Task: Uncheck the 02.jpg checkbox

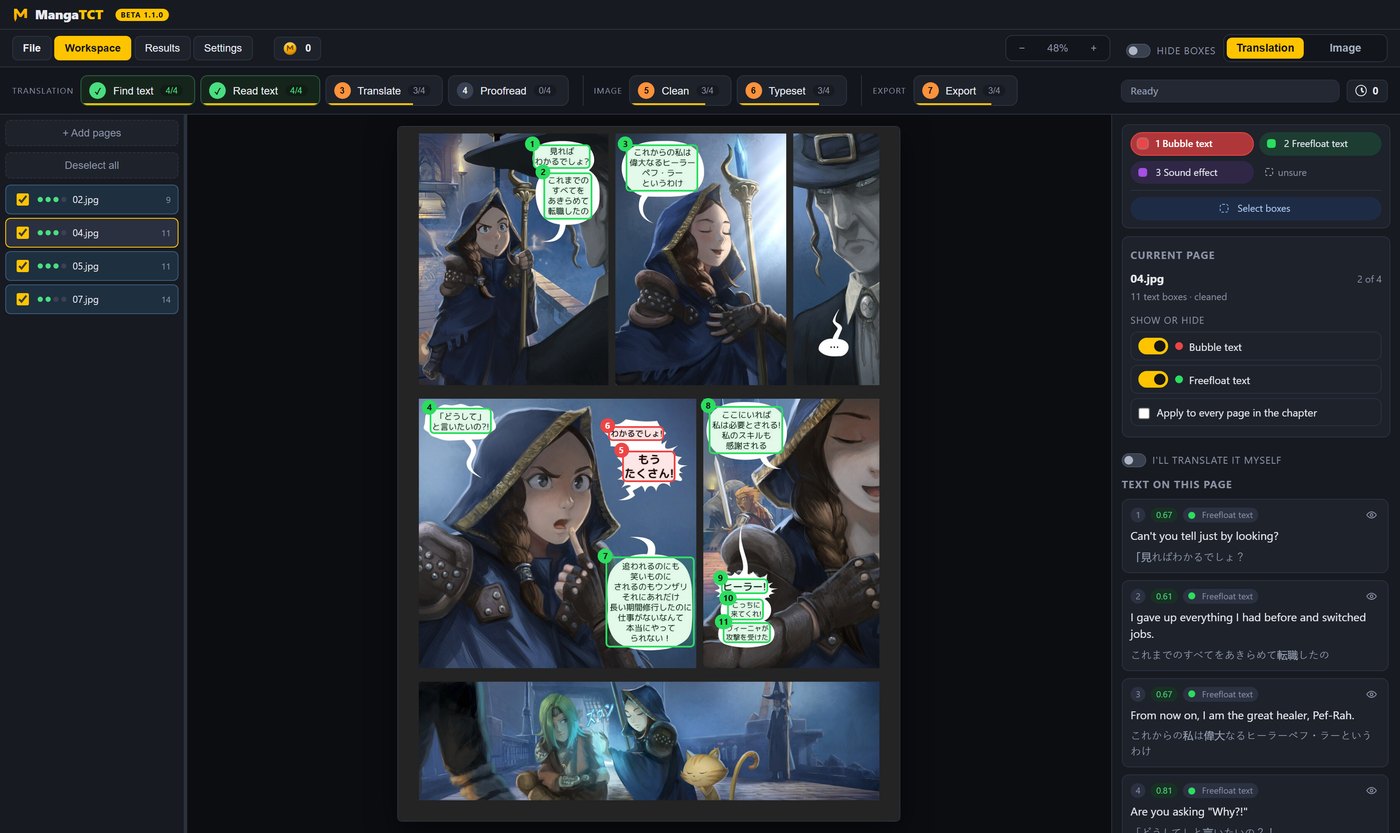Action: [x=23, y=200]
